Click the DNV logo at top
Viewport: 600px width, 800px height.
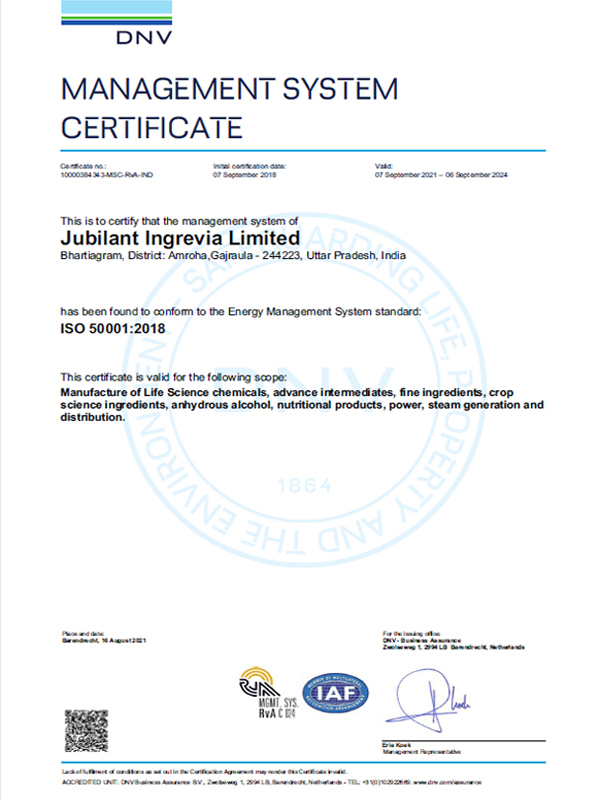(x=116, y=22)
